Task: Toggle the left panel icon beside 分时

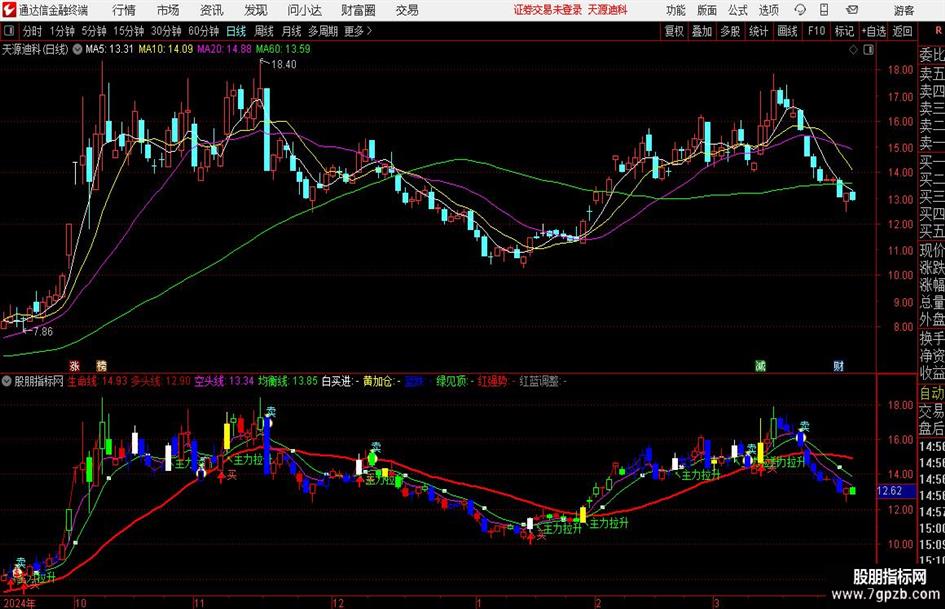Action: pyautogui.click(x=9, y=31)
